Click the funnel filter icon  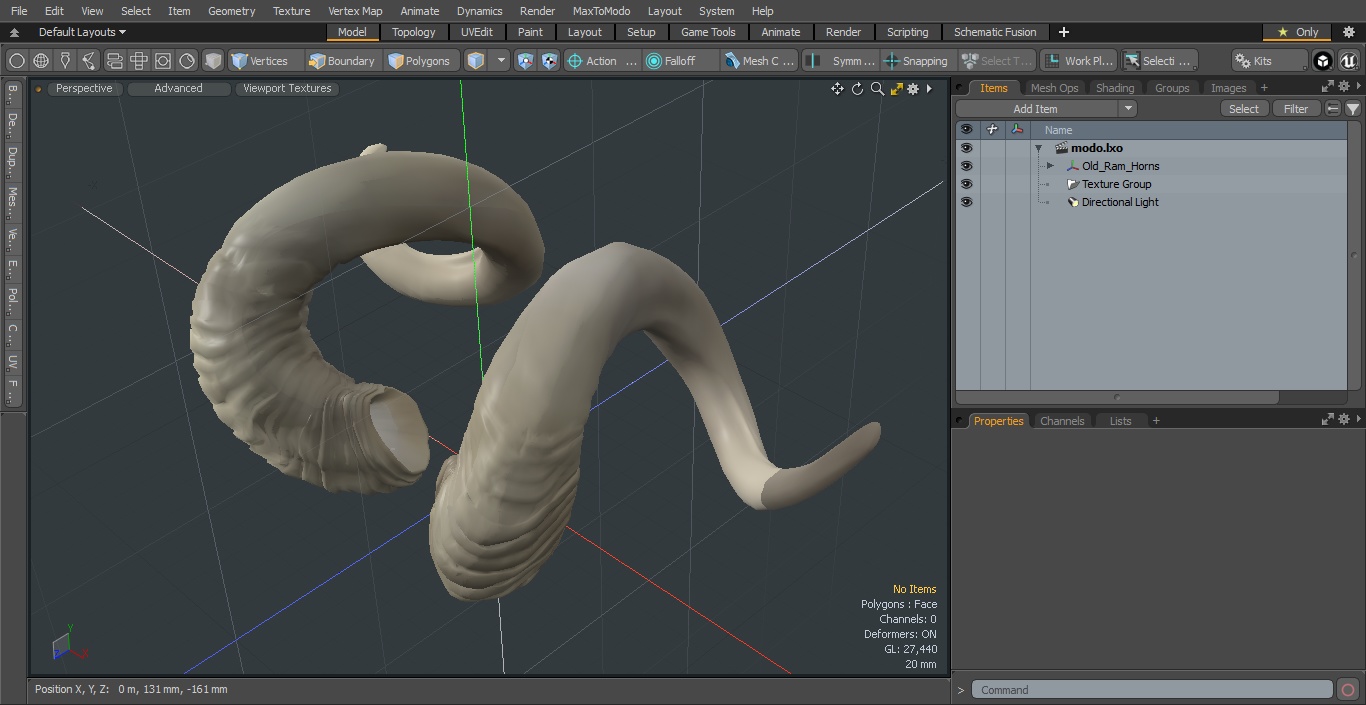(1352, 108)
